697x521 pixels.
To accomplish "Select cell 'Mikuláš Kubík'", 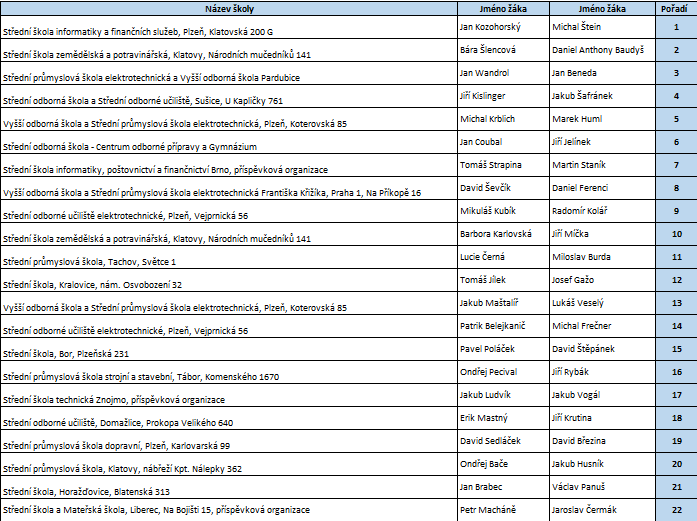I will point(504,211).
